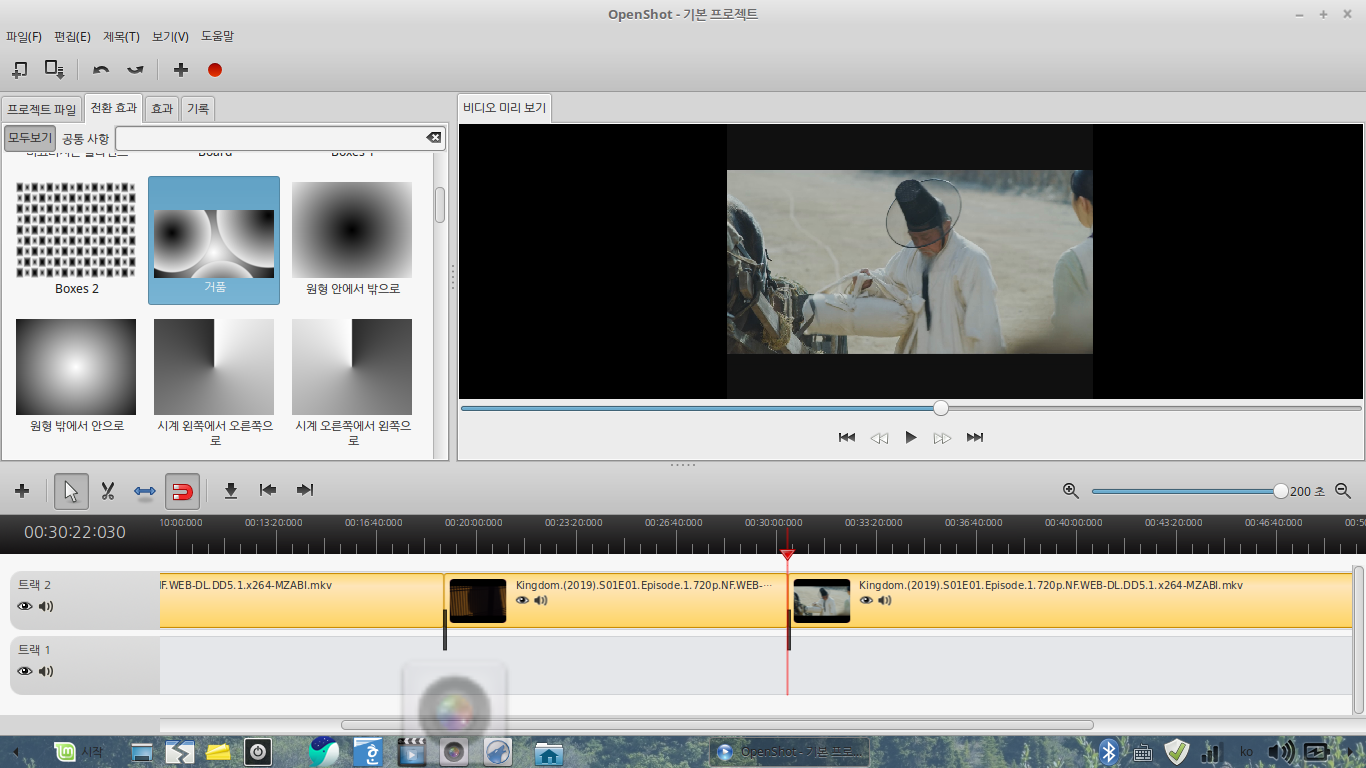Click the Save Project toolbar icon
1366x768 pixels.
54,69
